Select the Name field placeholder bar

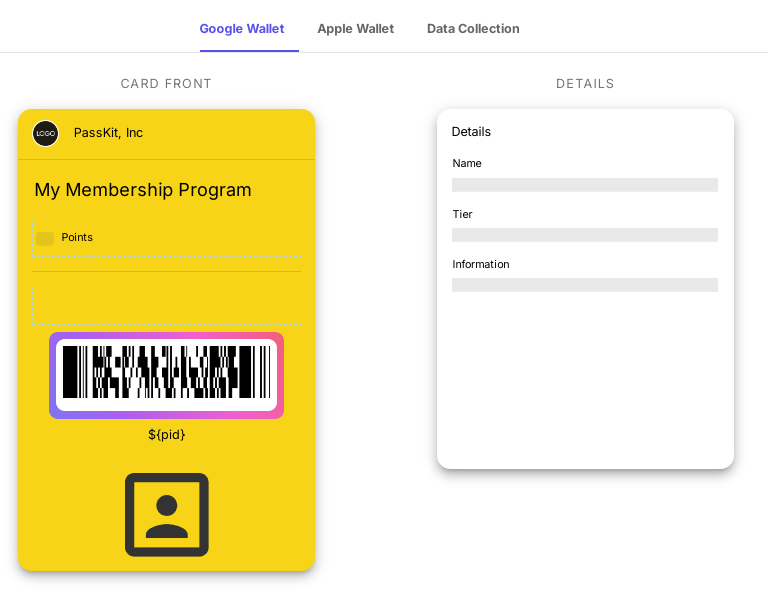pyautogui.click(x=585, y=185)
